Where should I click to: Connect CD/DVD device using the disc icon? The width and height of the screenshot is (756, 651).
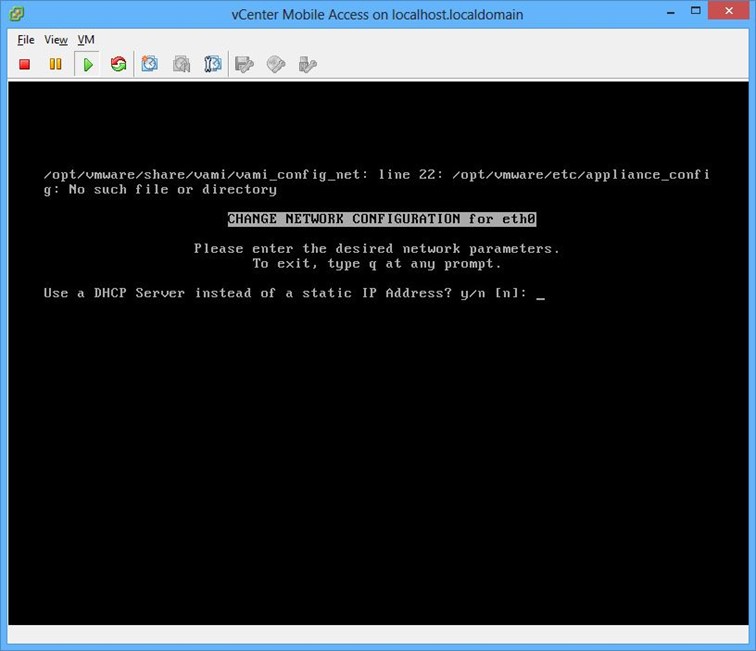(x=276, y=64)
